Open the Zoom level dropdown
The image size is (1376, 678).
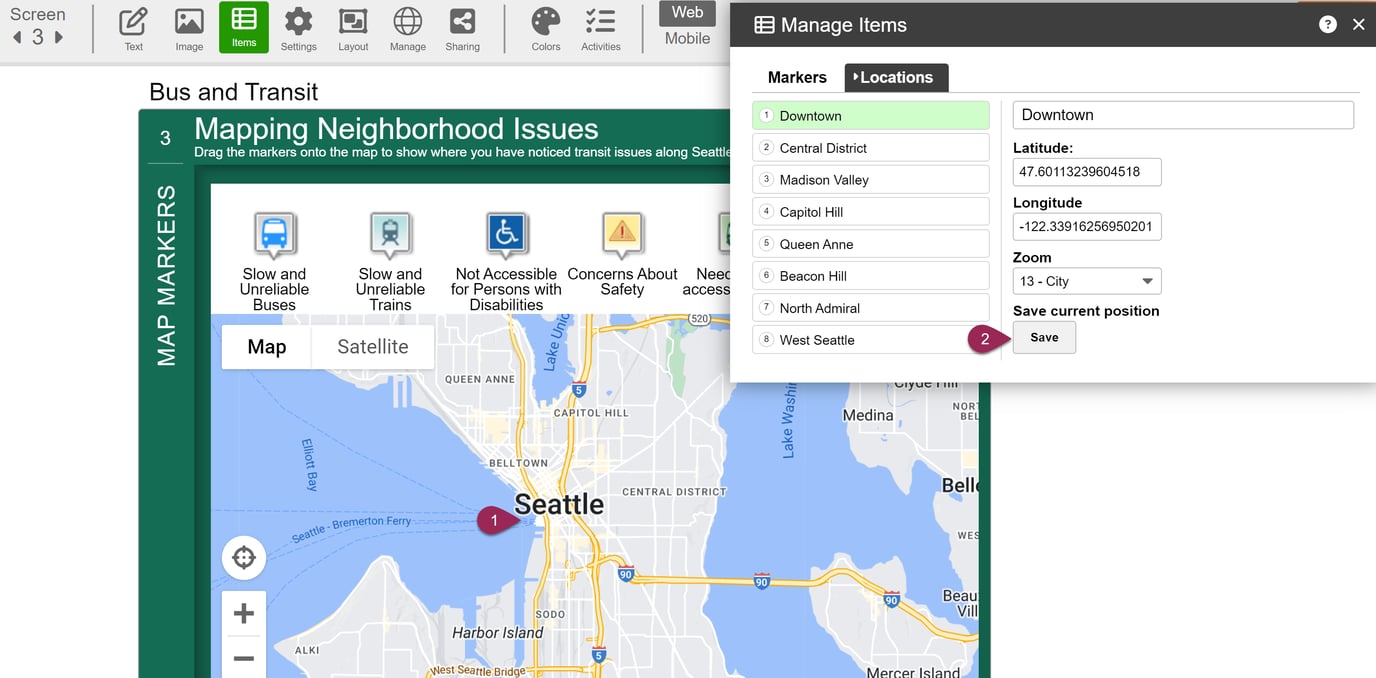coord(1086,282)
